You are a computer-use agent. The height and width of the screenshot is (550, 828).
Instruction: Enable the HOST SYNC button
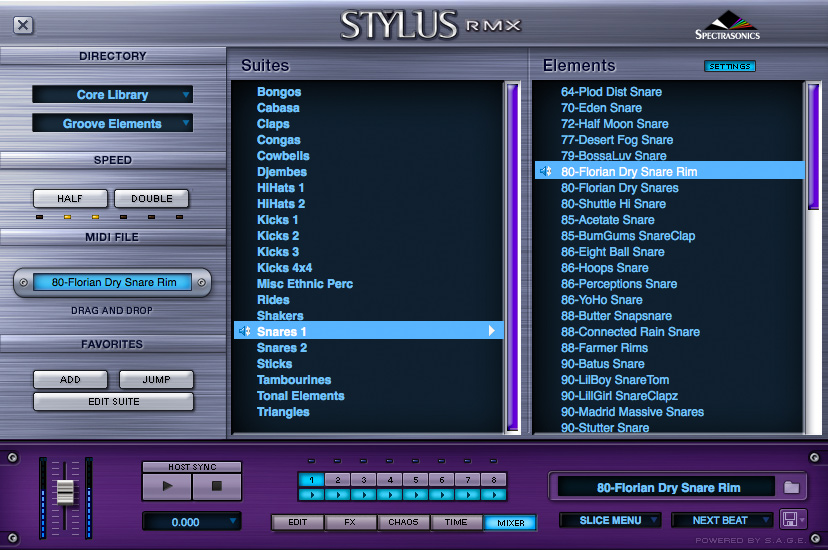coord(191,467)
